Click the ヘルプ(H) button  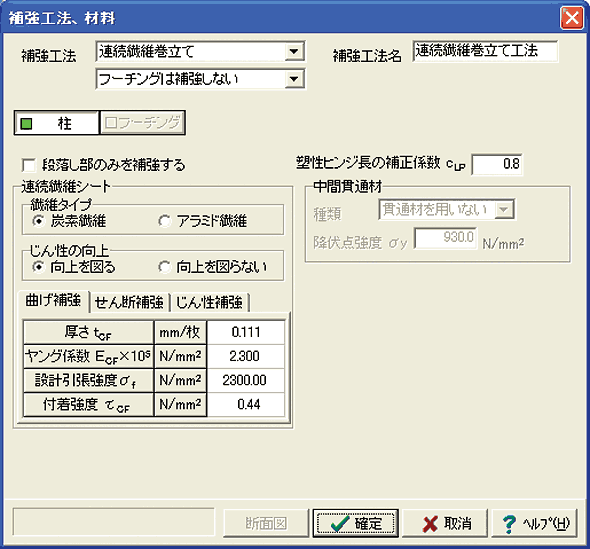(534, 523)
